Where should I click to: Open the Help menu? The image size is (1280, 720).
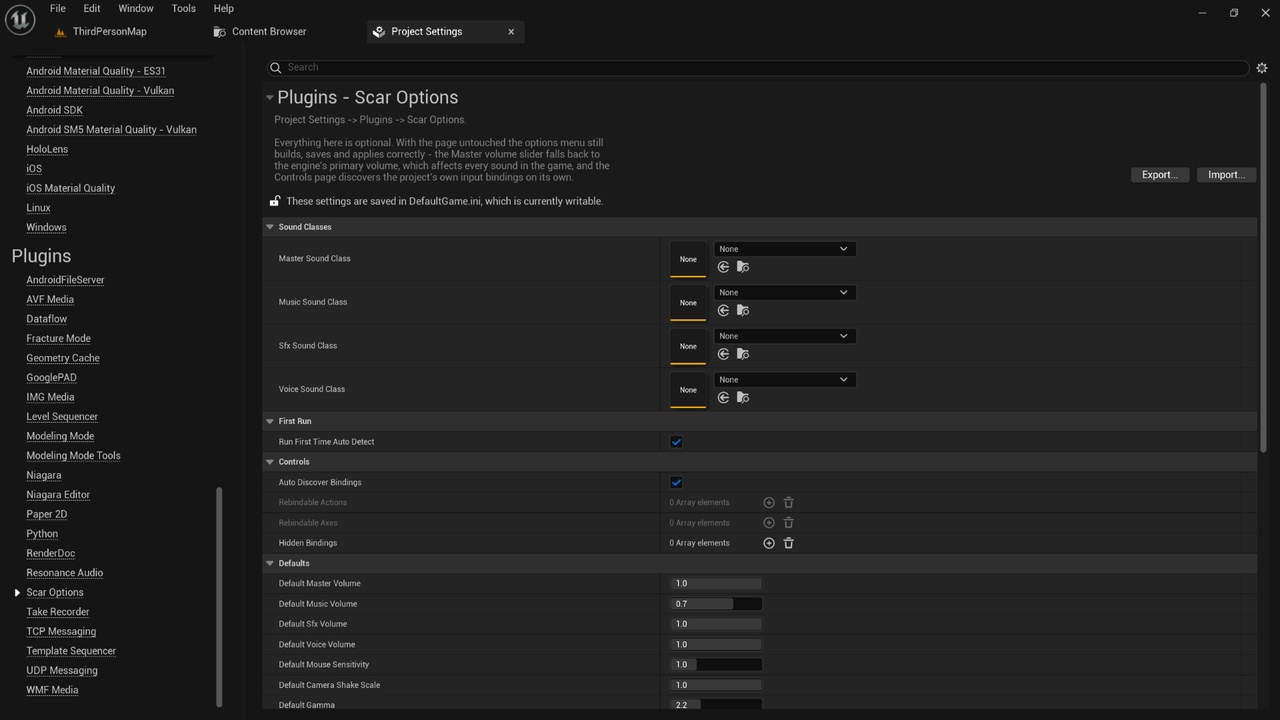click(224, 8)
